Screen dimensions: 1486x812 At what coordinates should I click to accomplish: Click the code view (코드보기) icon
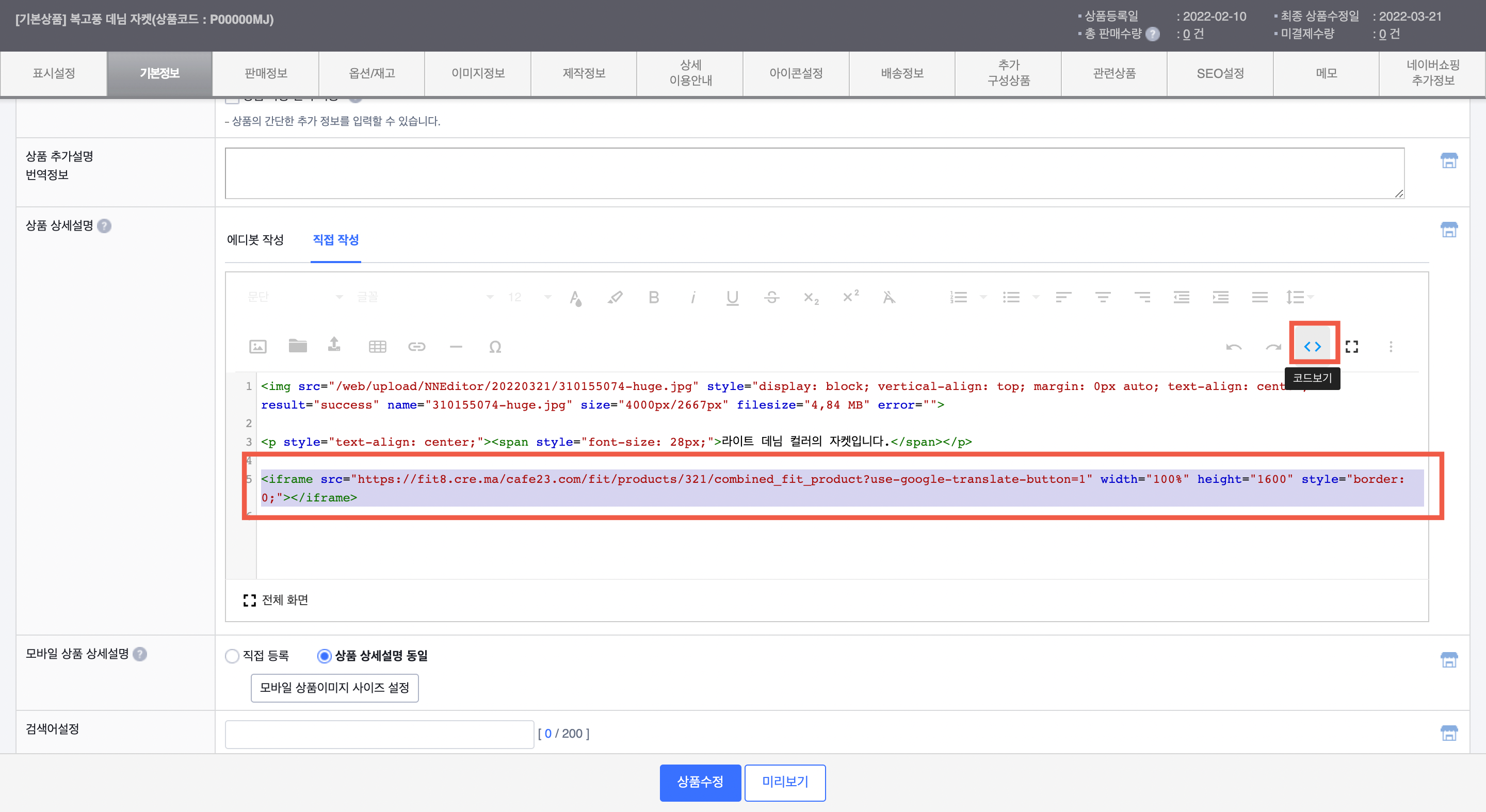pyautogui.click(x=1312, y=347)
